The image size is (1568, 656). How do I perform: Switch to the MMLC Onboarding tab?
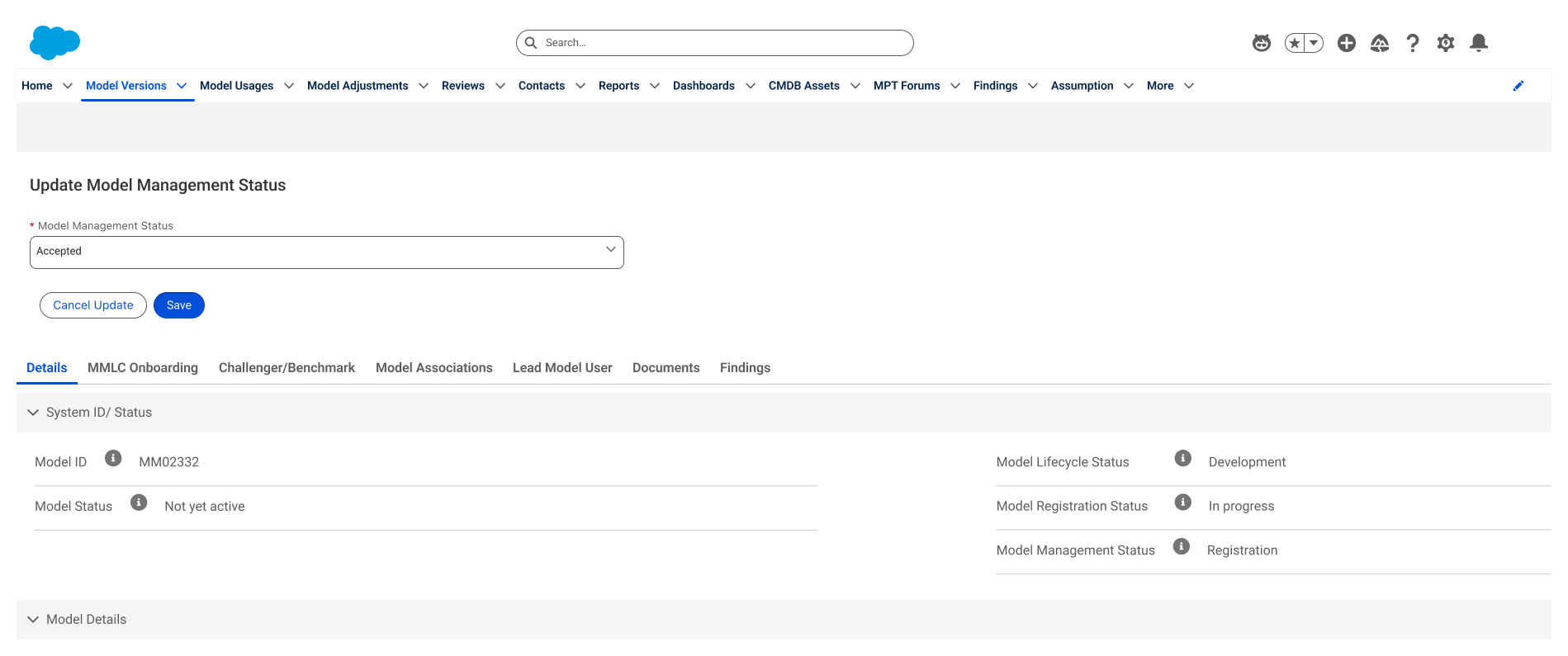[x=143, y=368]
